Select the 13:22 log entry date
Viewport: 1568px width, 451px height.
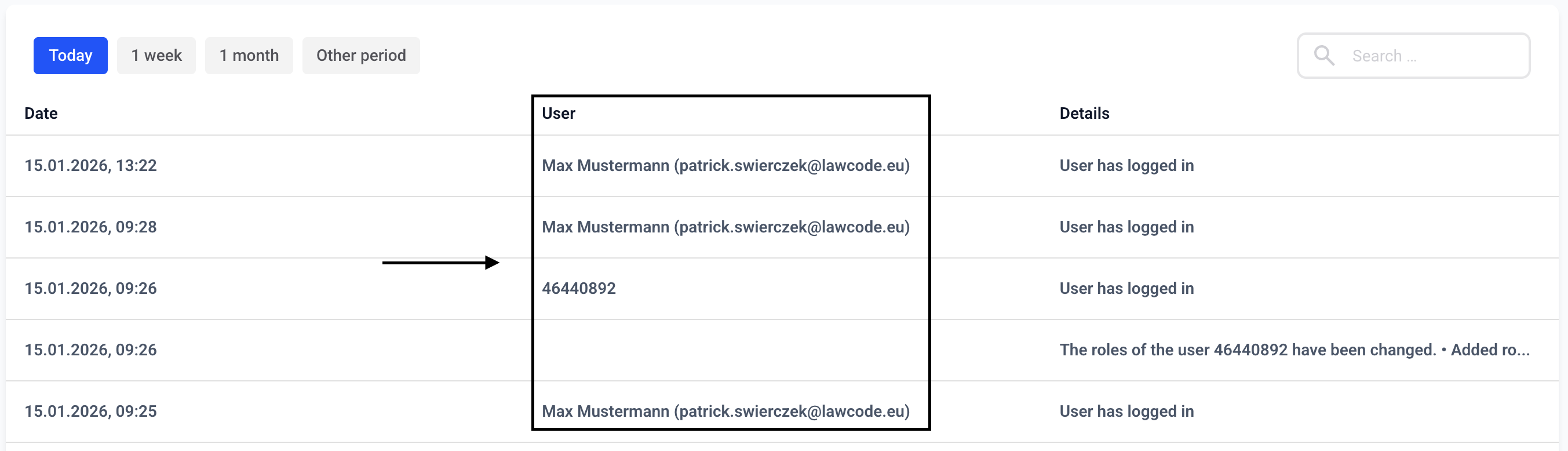pos(91,166)
